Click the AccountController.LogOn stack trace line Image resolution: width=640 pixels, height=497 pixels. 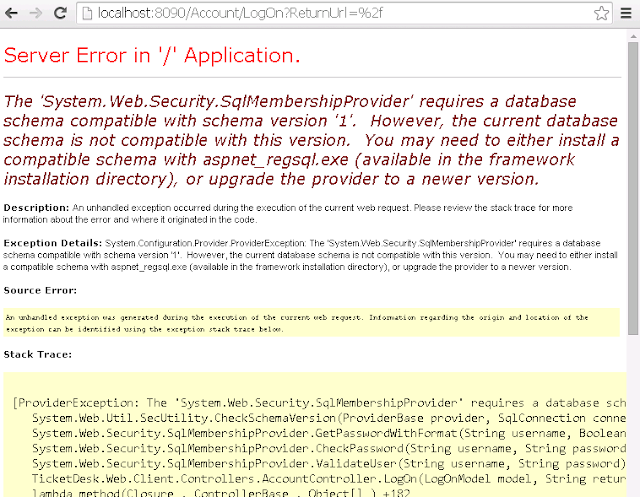coord(329,479)
